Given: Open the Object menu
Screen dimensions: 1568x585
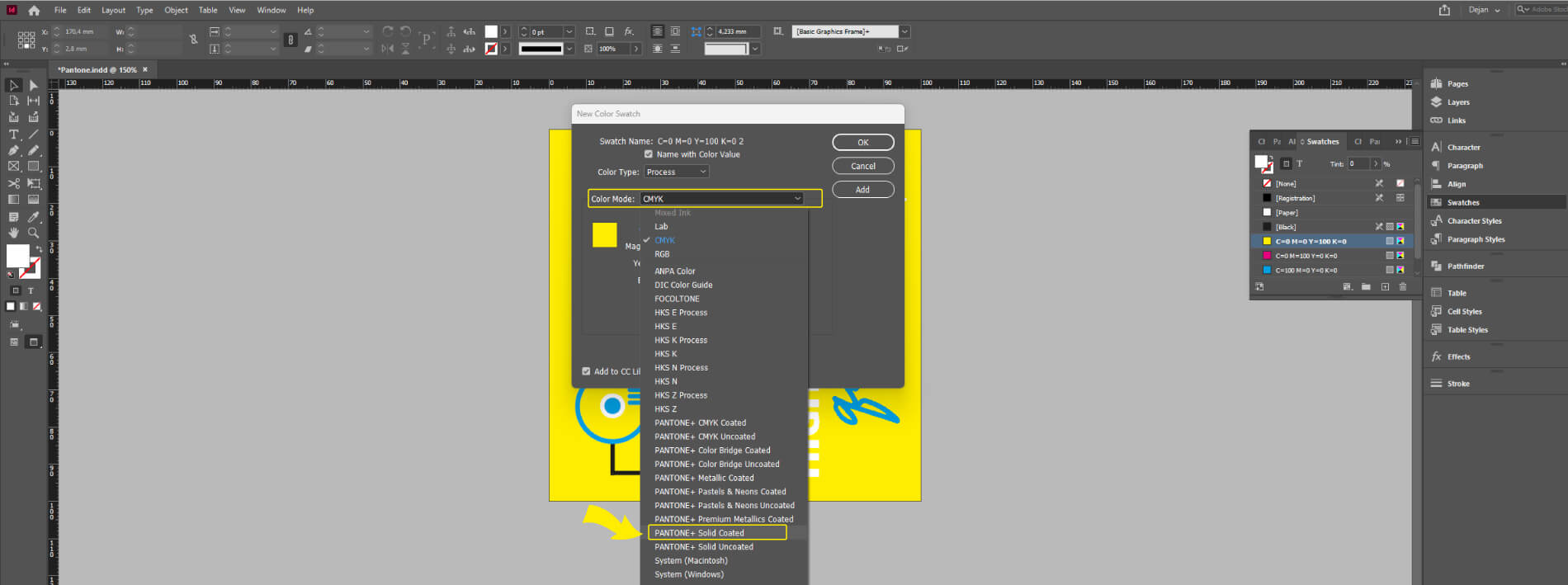Looking at the screenshot, I should click(176, 10).
